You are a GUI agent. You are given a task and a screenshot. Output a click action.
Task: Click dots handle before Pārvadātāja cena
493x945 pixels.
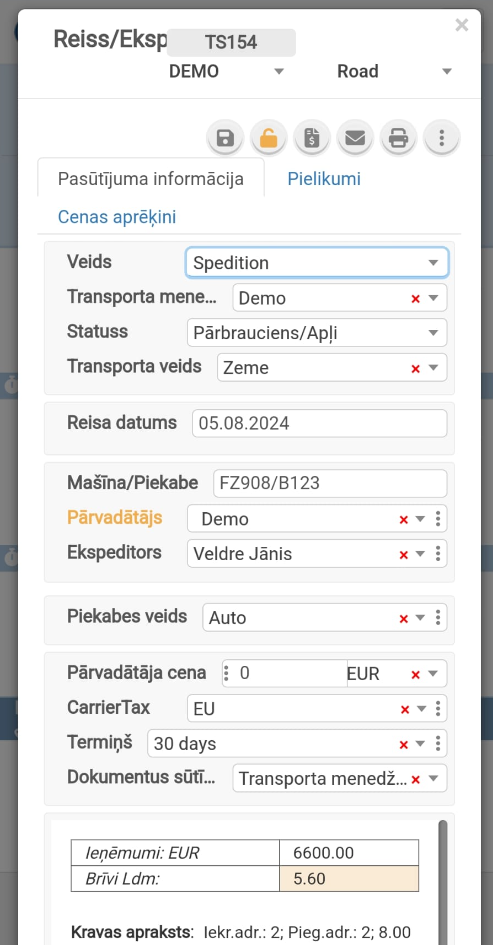(x=226, y=673)
